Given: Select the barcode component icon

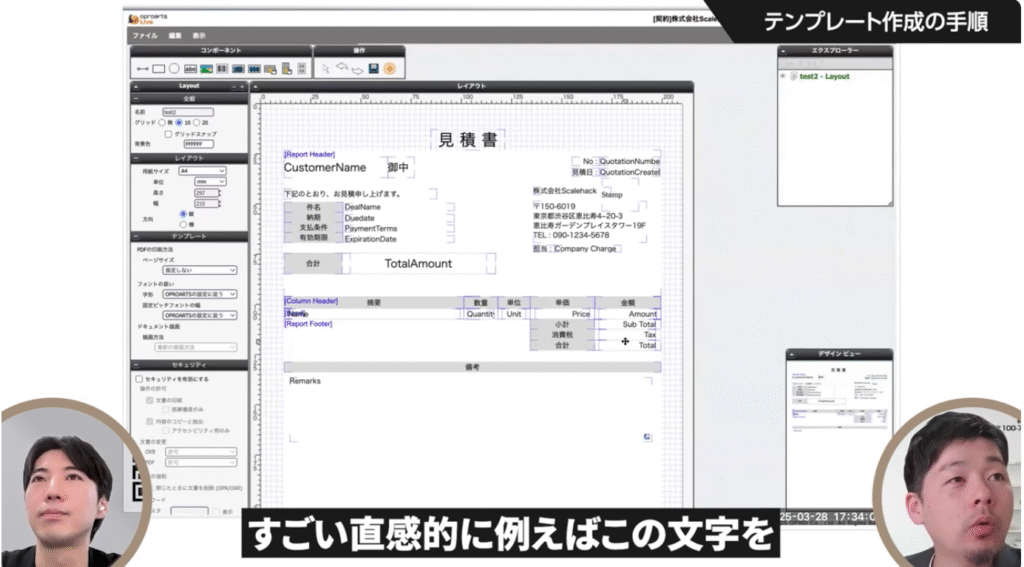Looking at the screenshot, I should coord(222,69).
